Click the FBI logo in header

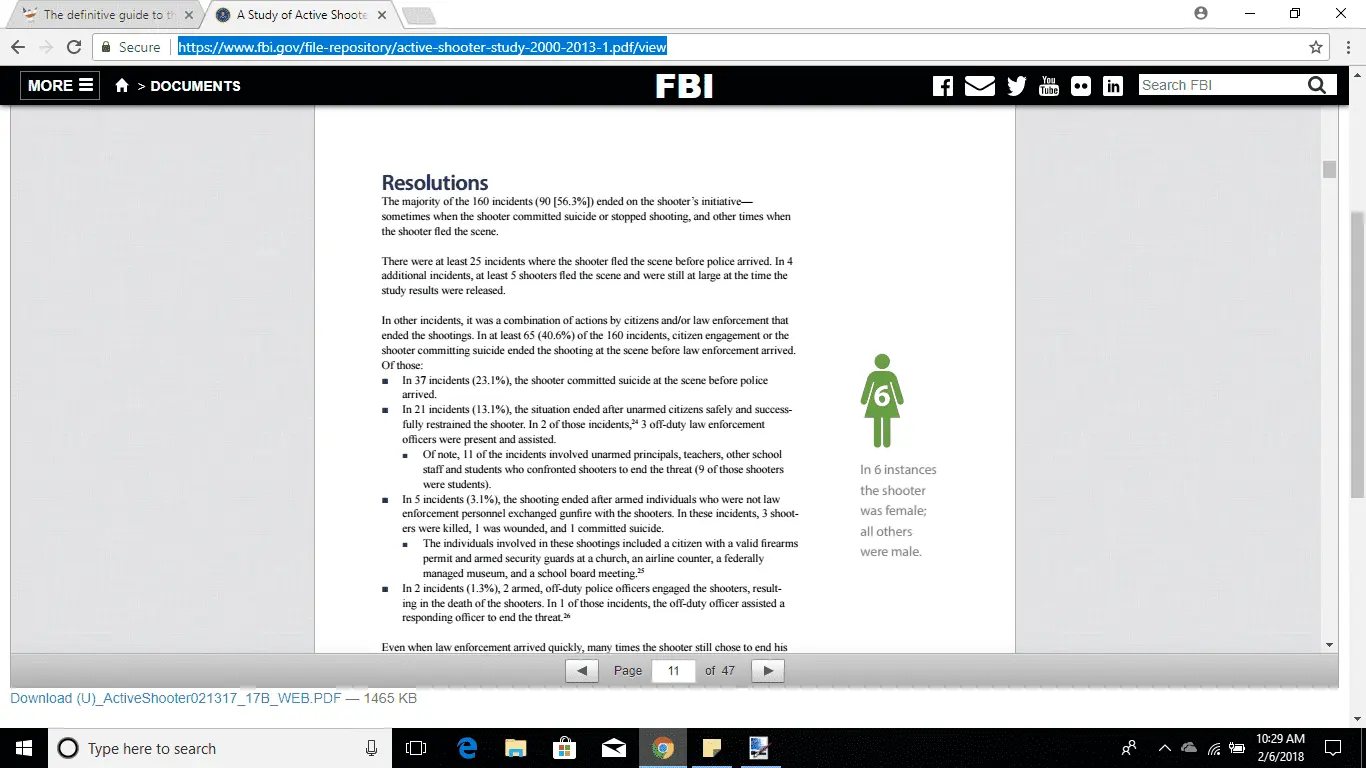[684, 86]
